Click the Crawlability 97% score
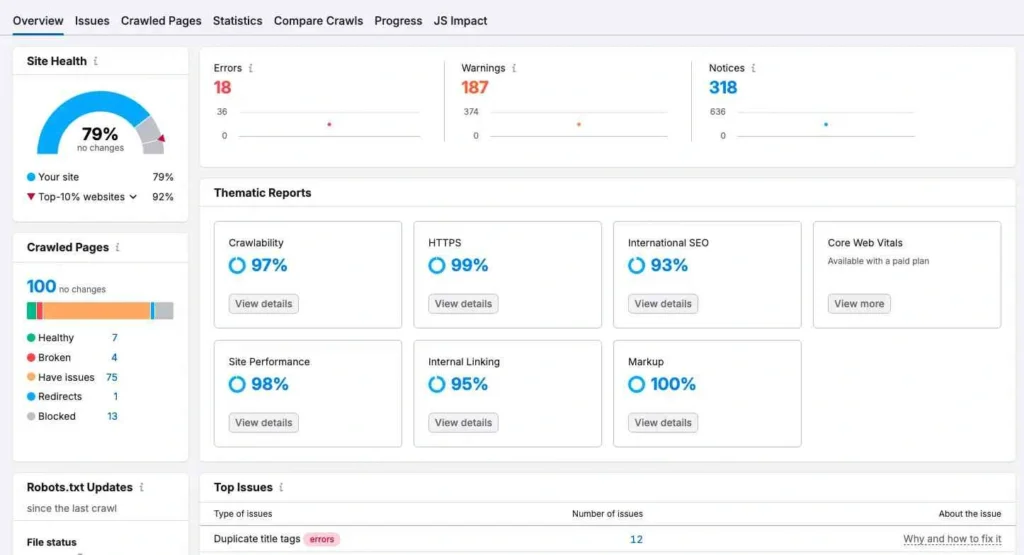The image size is (1024, 555). tap(269, 265)
